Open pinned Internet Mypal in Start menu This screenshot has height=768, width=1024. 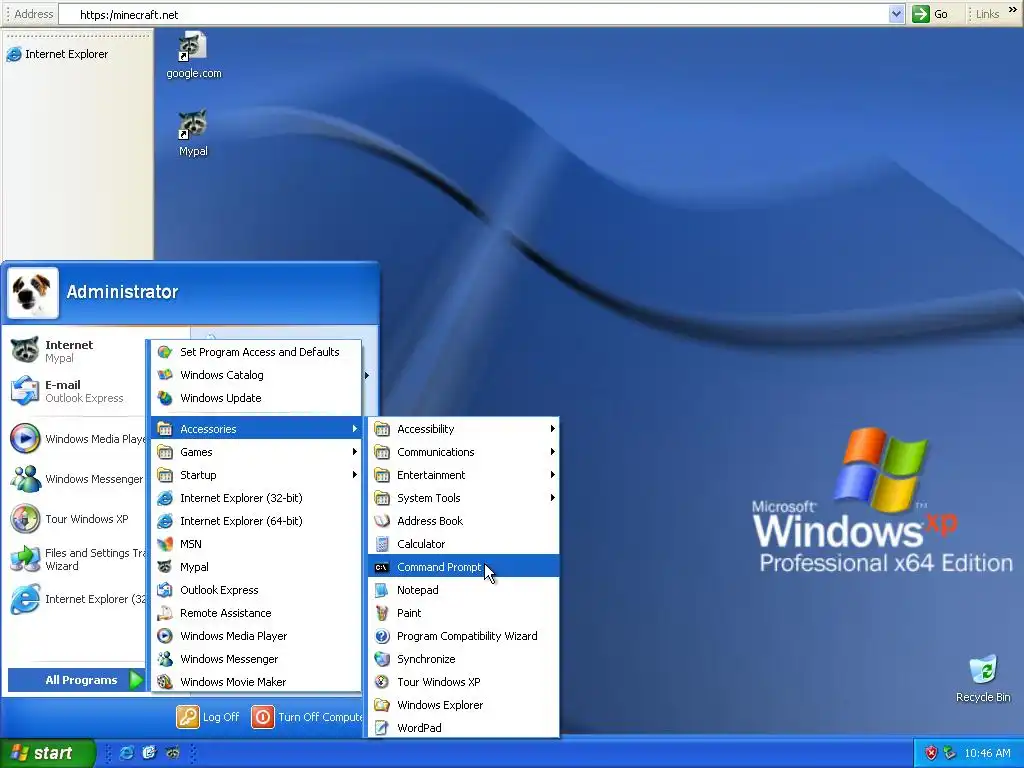tap(75, 351)
